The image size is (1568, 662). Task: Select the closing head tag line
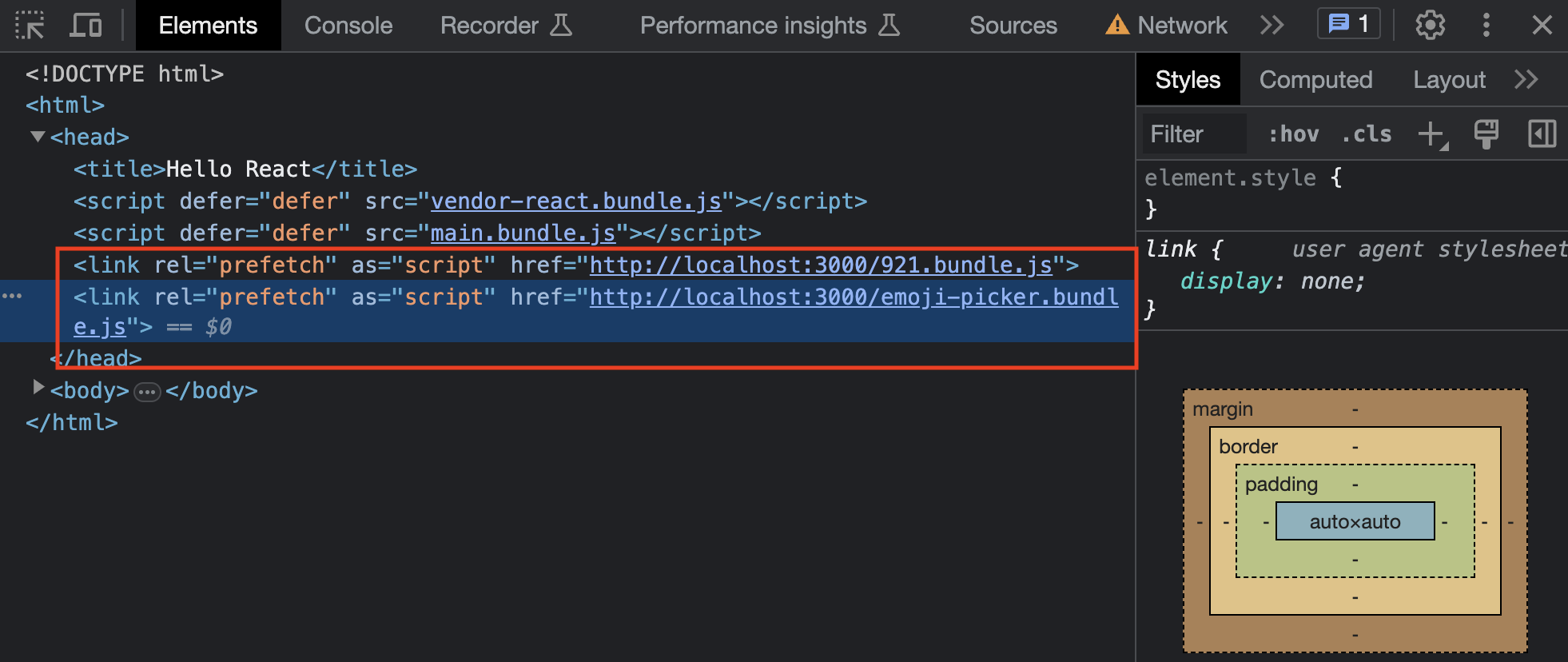(x=96, y=358)
